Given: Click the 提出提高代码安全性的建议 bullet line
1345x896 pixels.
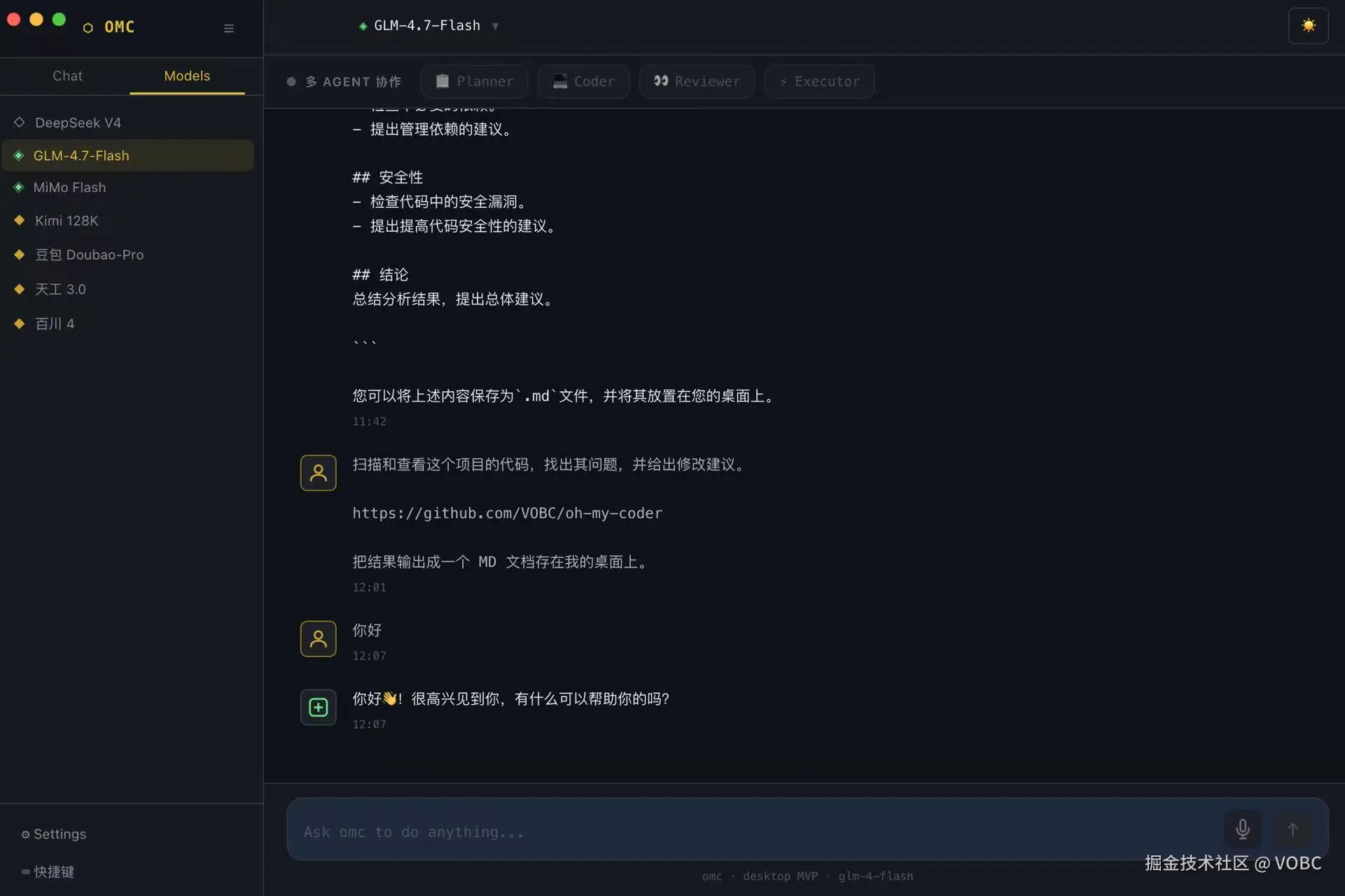Looking at the screenshot, I should click(454, 227).
